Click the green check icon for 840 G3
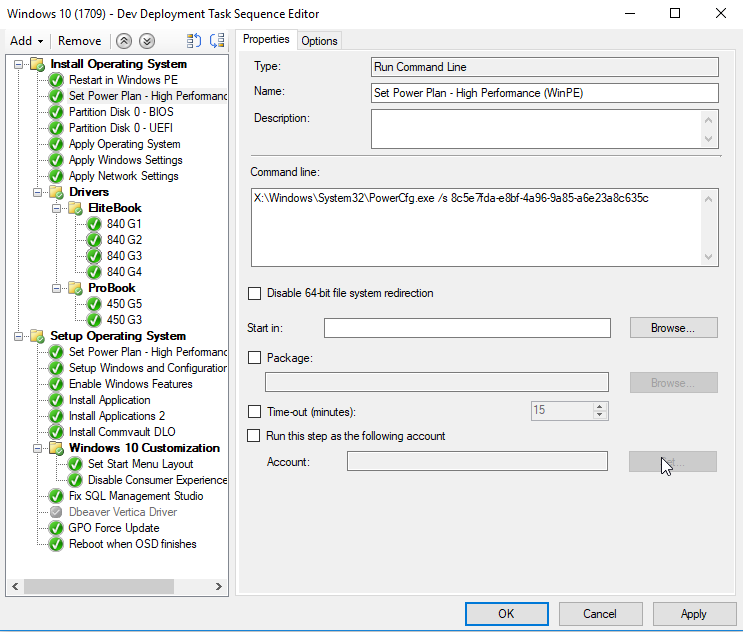 tap(94, 256)
